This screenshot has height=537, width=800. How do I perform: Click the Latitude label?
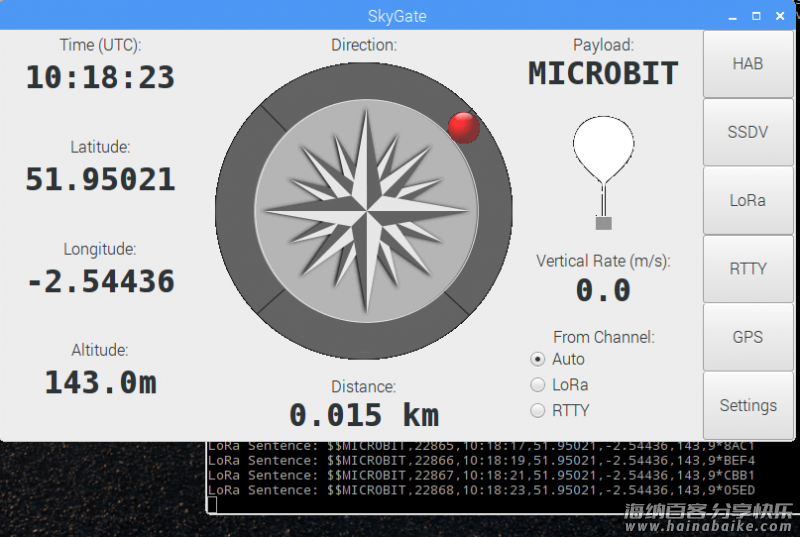tap(101, 147)
